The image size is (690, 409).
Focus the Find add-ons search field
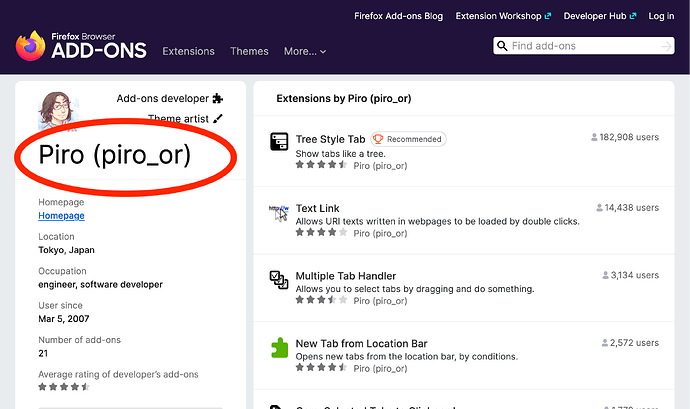click(584, 46)
